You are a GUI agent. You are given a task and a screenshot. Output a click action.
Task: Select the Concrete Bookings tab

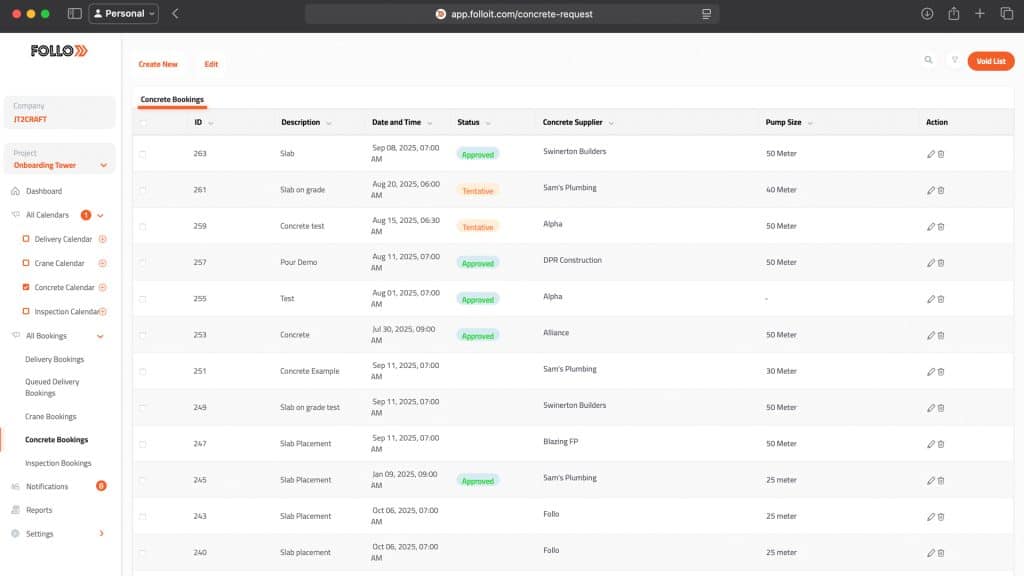coord(172,100)
